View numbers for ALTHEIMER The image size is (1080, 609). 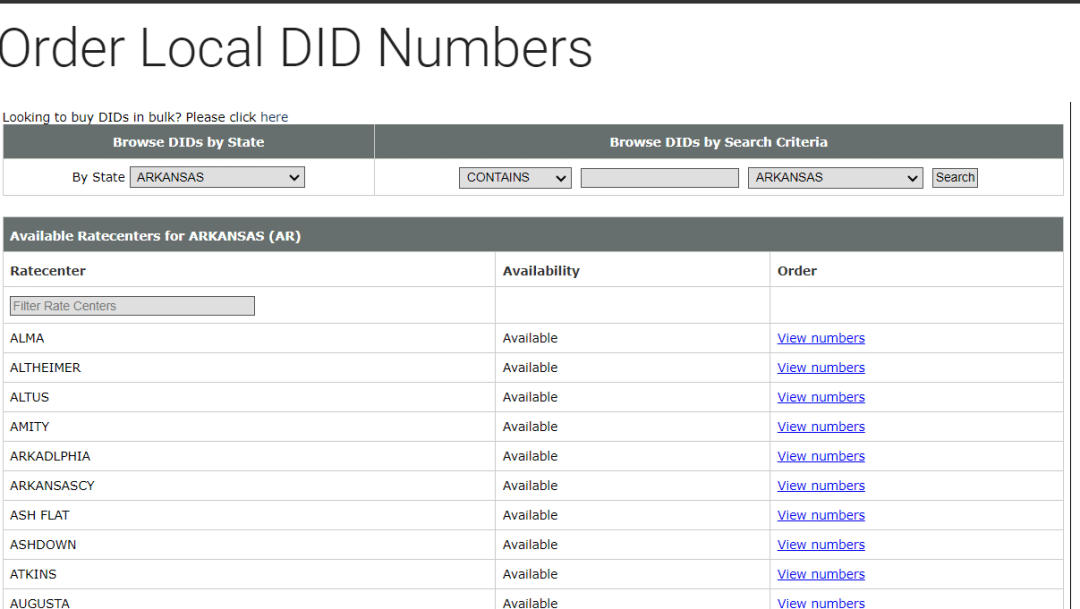tap(820, 367)
